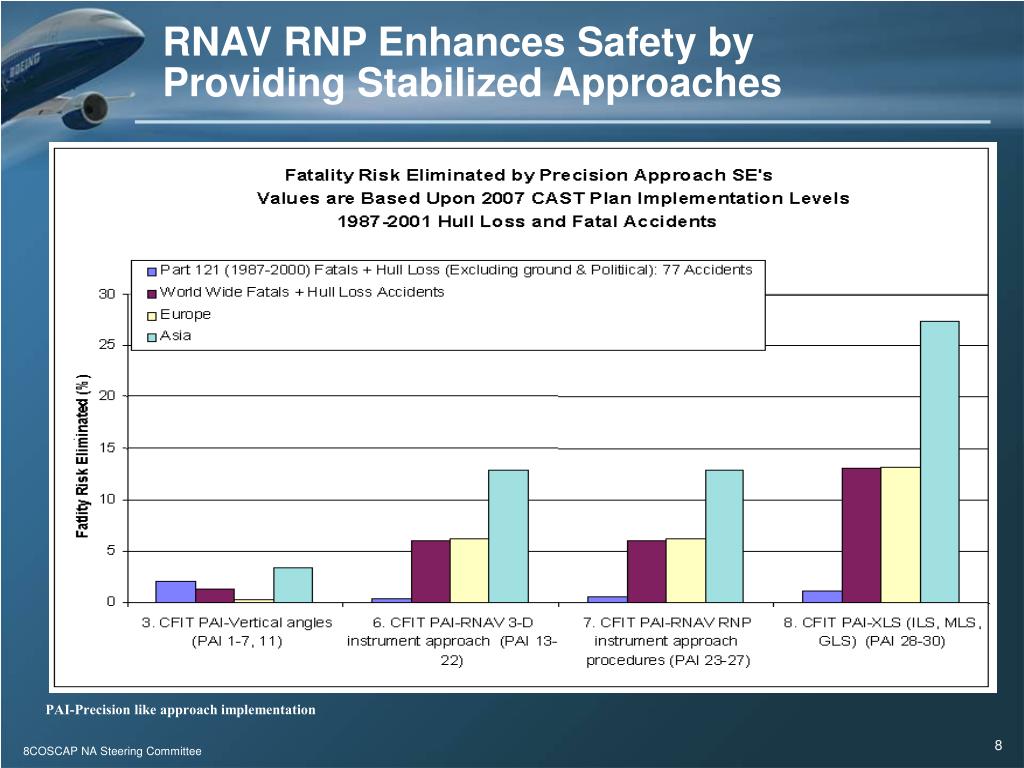Click the small blue bar in group 3
The height and width of the screenshot is (768, 1024).
175,590
